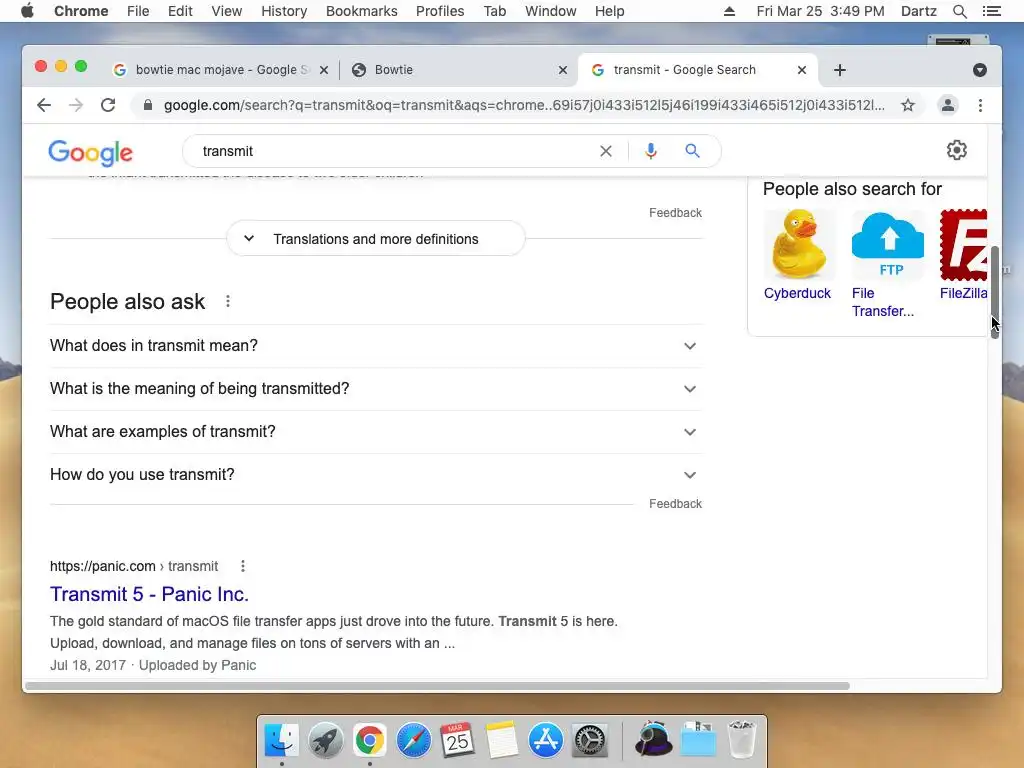Image resolution: width=1024 pixels, height=768 pixels.
Task: Open Finder from the Dock
Action: (282, 741)
